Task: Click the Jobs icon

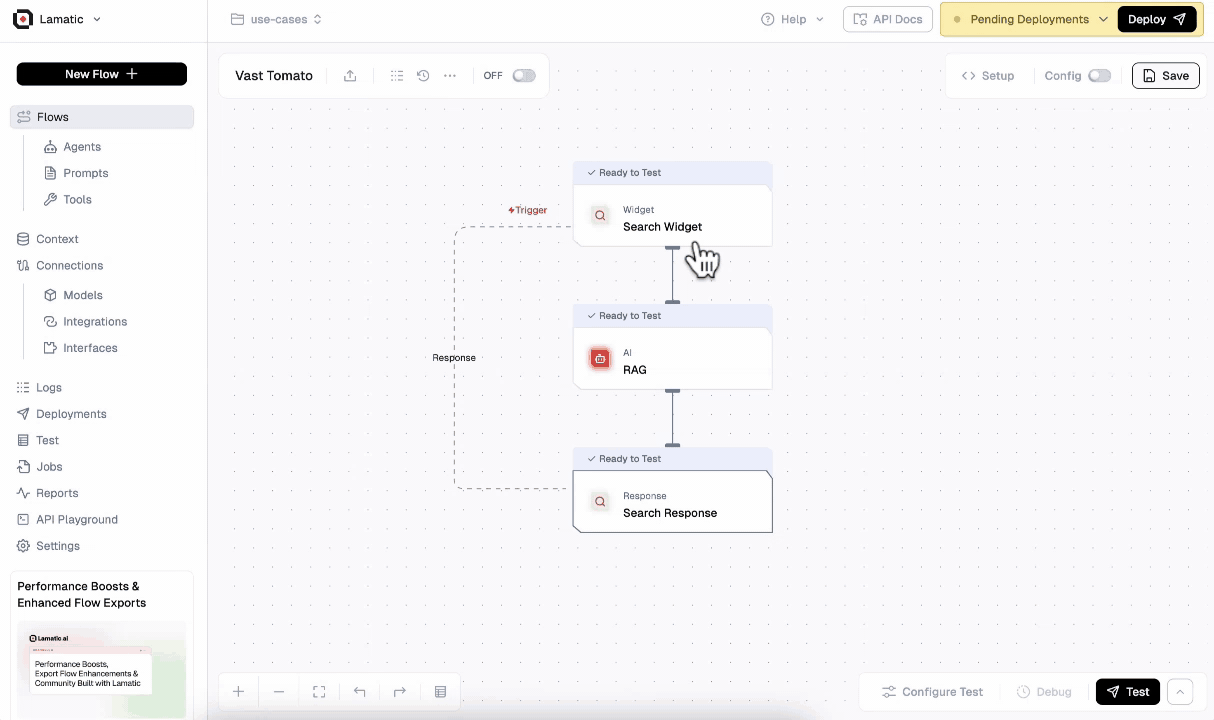Action: [23, 467]
